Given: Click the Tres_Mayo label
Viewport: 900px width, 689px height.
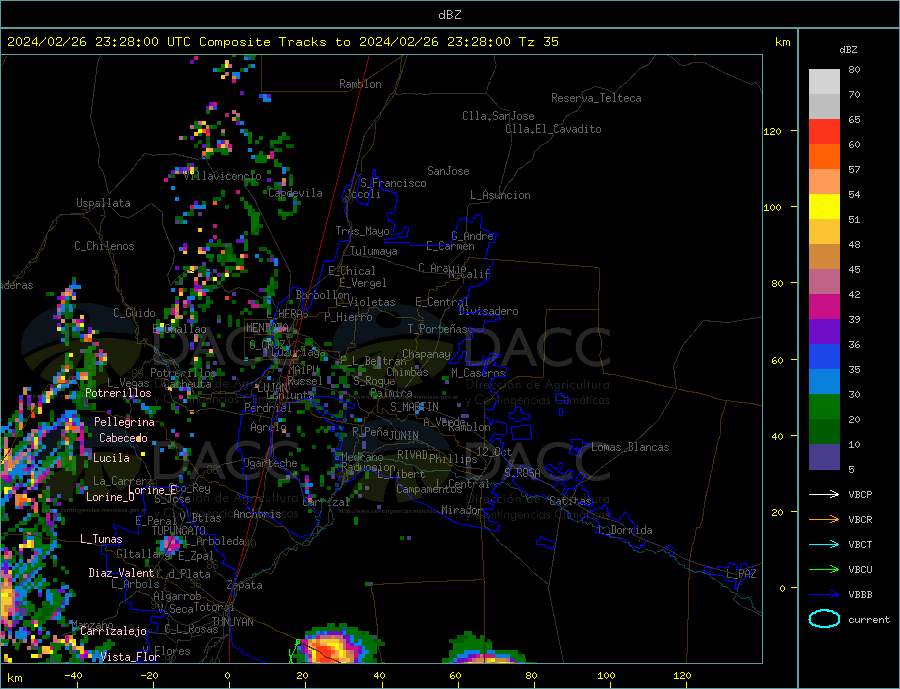Looking at the screenshot, I should tap(362, 231).
